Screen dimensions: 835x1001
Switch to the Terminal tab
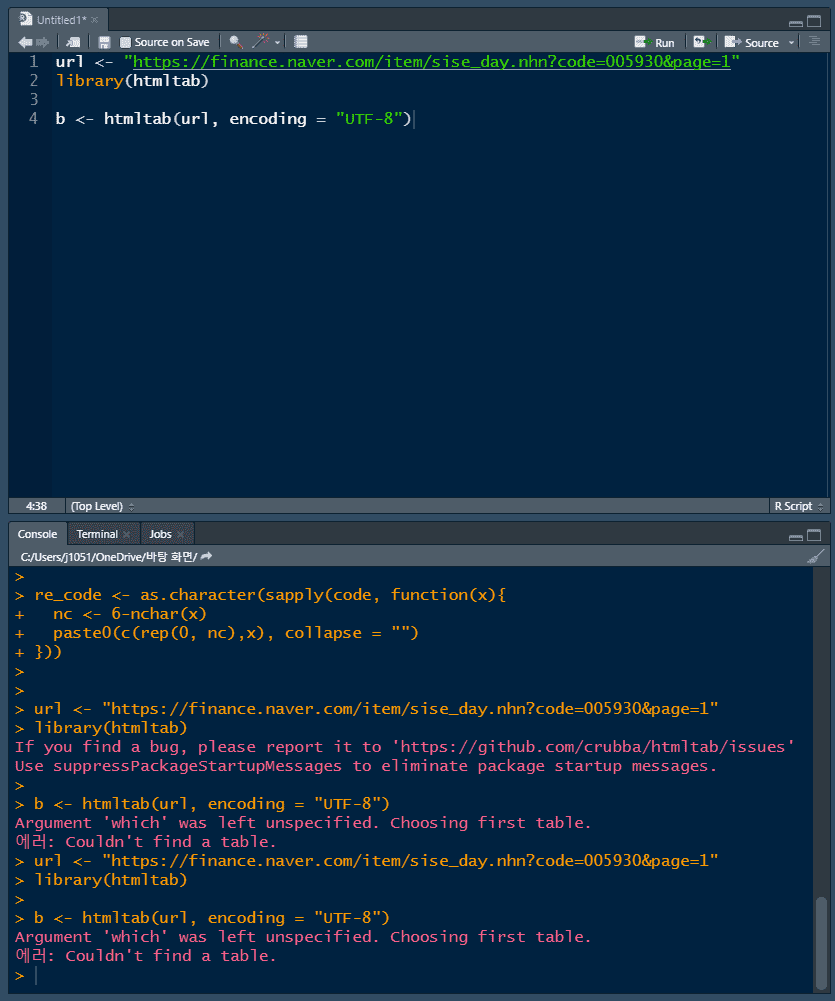(x=97, y=534)
